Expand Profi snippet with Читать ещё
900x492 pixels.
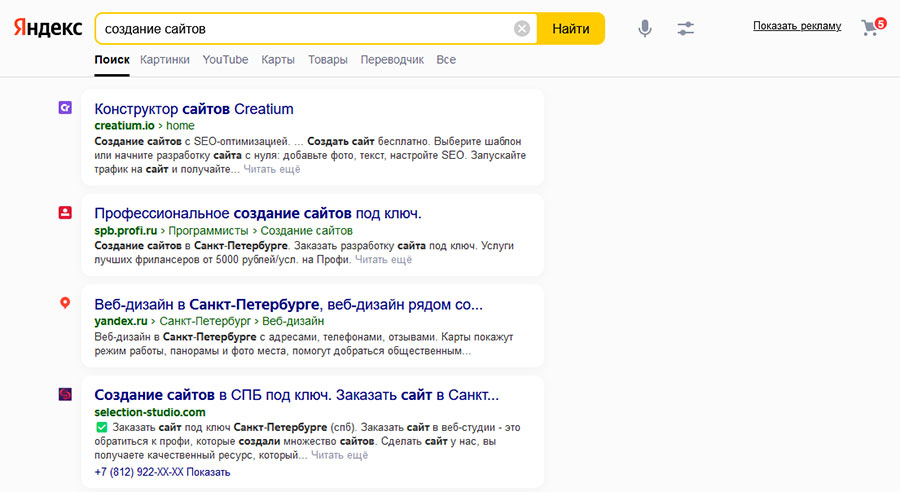383,260
